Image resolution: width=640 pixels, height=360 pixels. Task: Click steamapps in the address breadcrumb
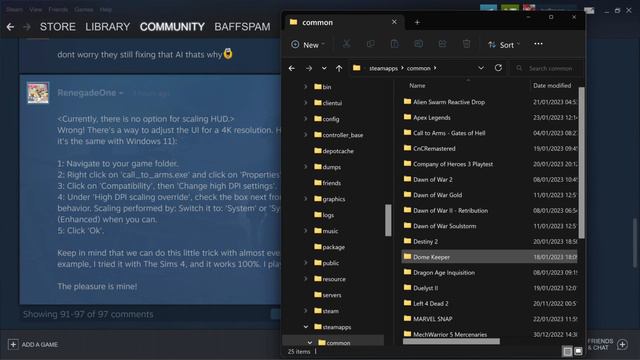tap(383, 68)
